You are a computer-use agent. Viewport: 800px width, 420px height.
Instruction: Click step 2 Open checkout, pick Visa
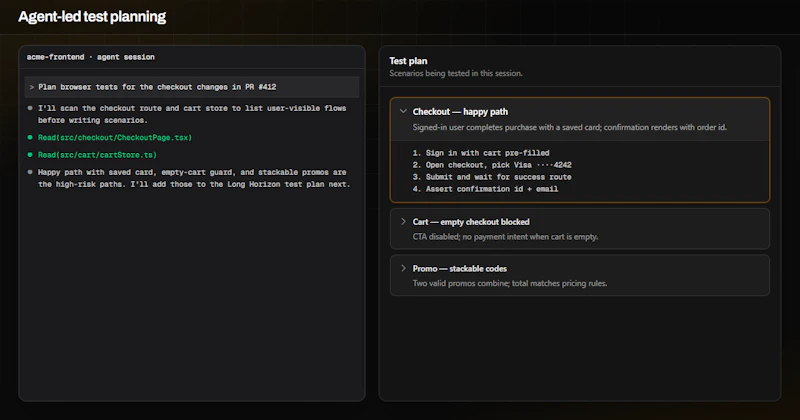(x=492, y=165)
